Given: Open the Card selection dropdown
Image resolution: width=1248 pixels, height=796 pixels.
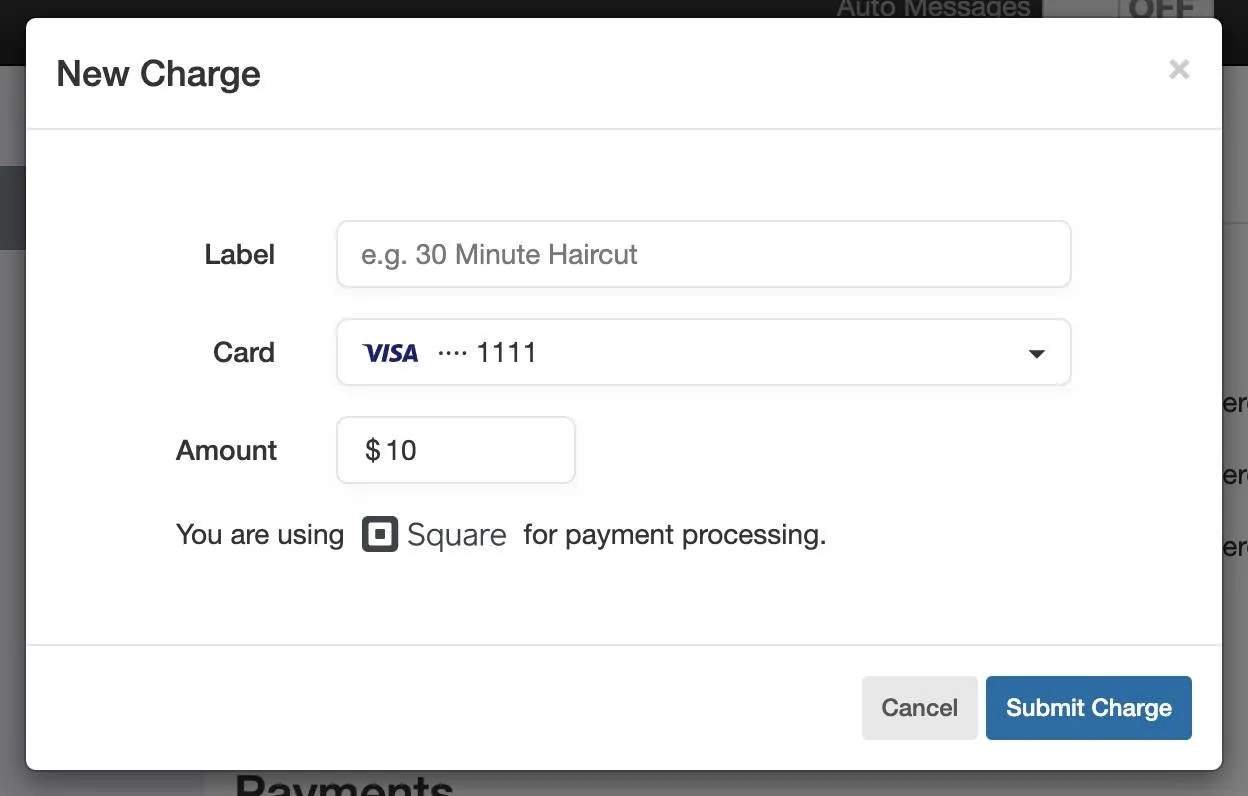Looking at the screenshot, I should click(703, 352).
